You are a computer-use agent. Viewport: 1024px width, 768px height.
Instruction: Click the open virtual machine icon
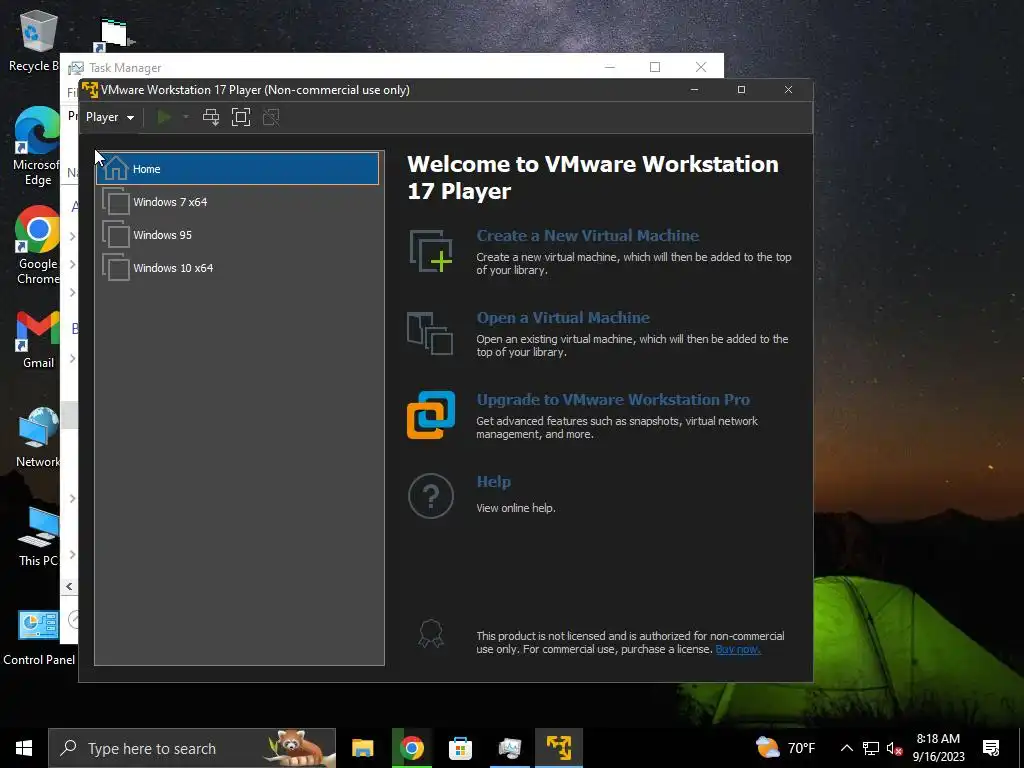[430, 333]
